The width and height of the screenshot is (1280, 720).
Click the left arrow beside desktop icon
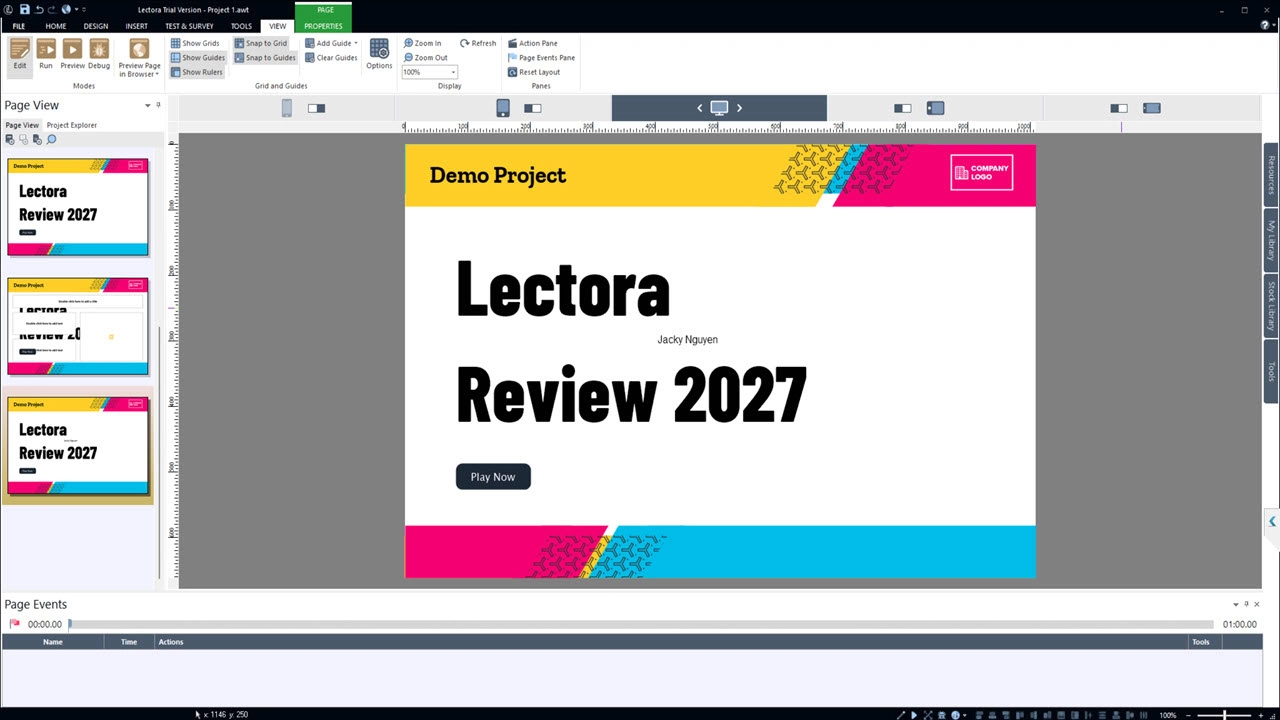(x=700, y=108)
